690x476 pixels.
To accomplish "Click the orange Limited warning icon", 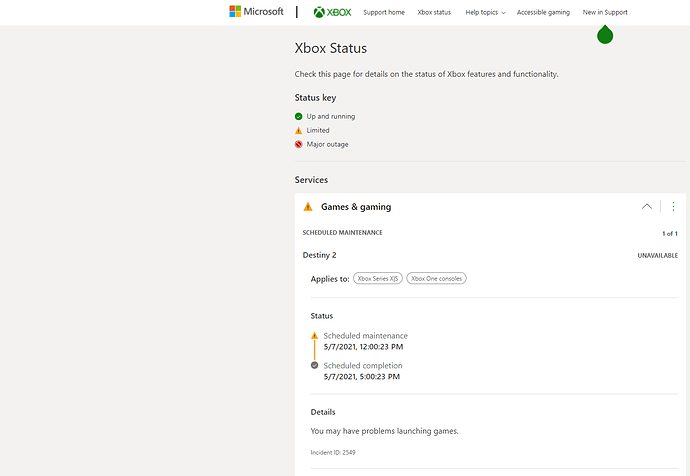I will click(299, 130).
